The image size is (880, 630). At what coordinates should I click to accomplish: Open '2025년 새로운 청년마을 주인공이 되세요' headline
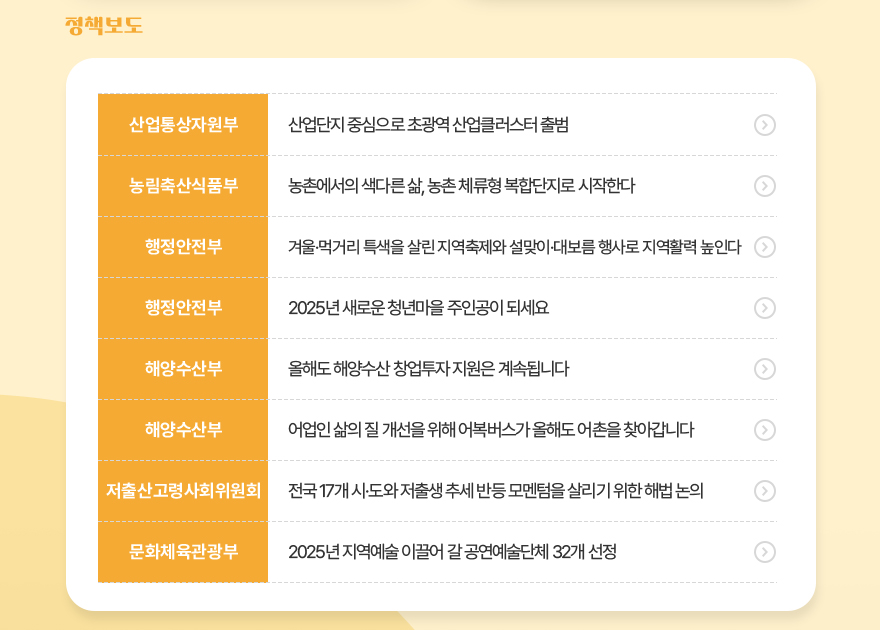pyautogui.click(x=418, y=308)
